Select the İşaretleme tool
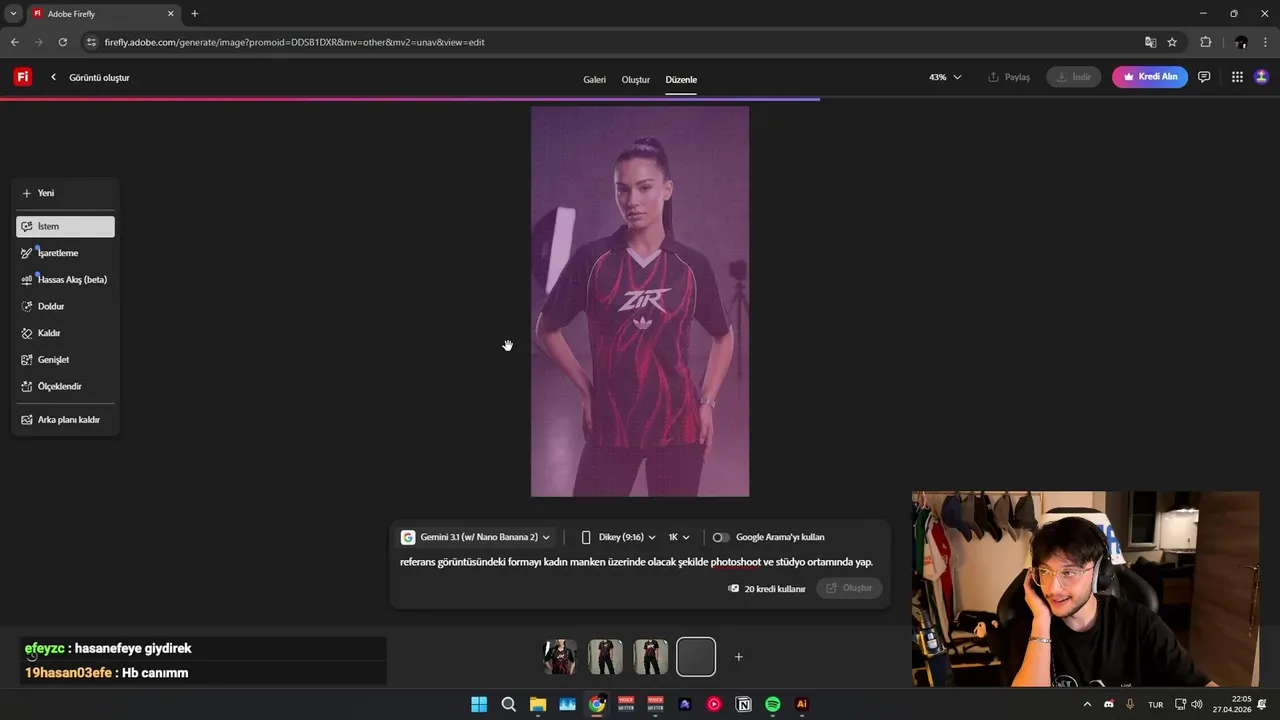The width and height of the screenshot is (1280, 720). coord(65,253)
